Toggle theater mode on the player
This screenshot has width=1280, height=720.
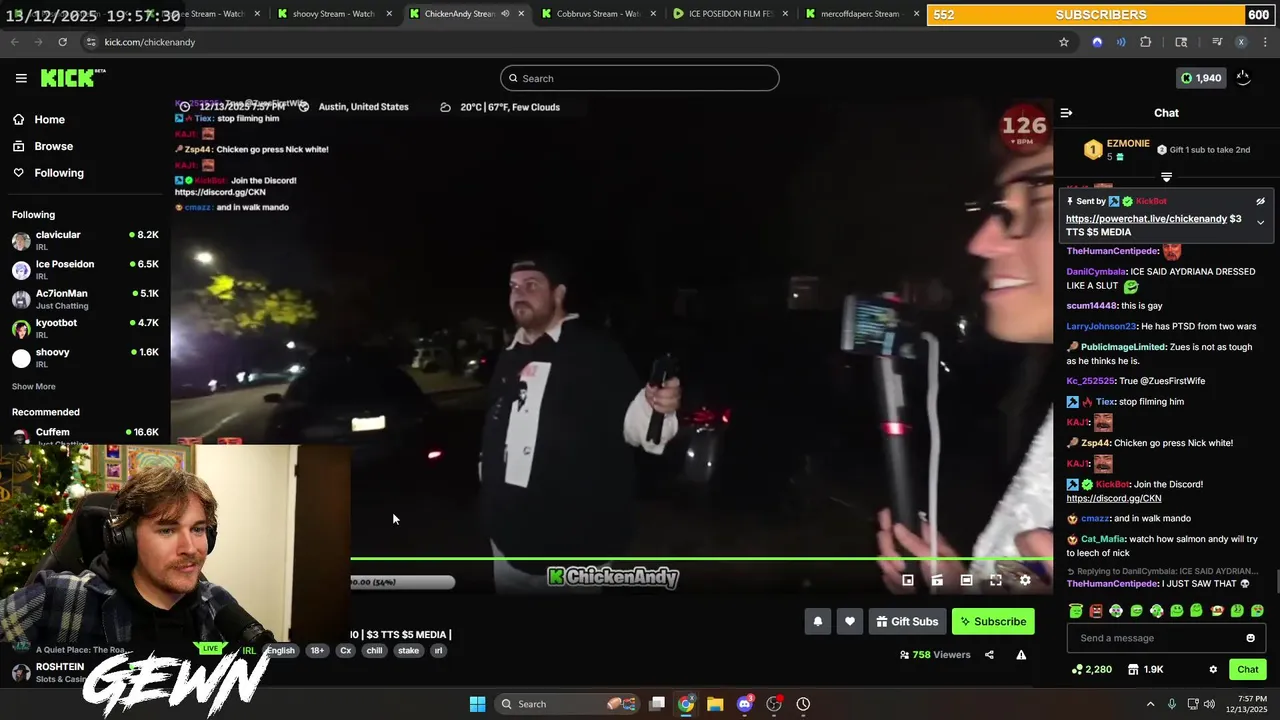[x=966, y=580]
